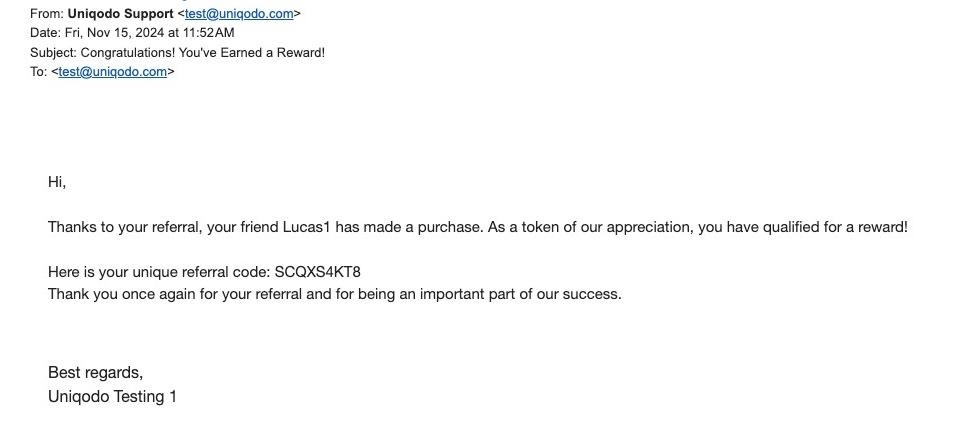Screen dimensions: 967x446
Task: Click the sender email link in From line
Action: point(239,14)
